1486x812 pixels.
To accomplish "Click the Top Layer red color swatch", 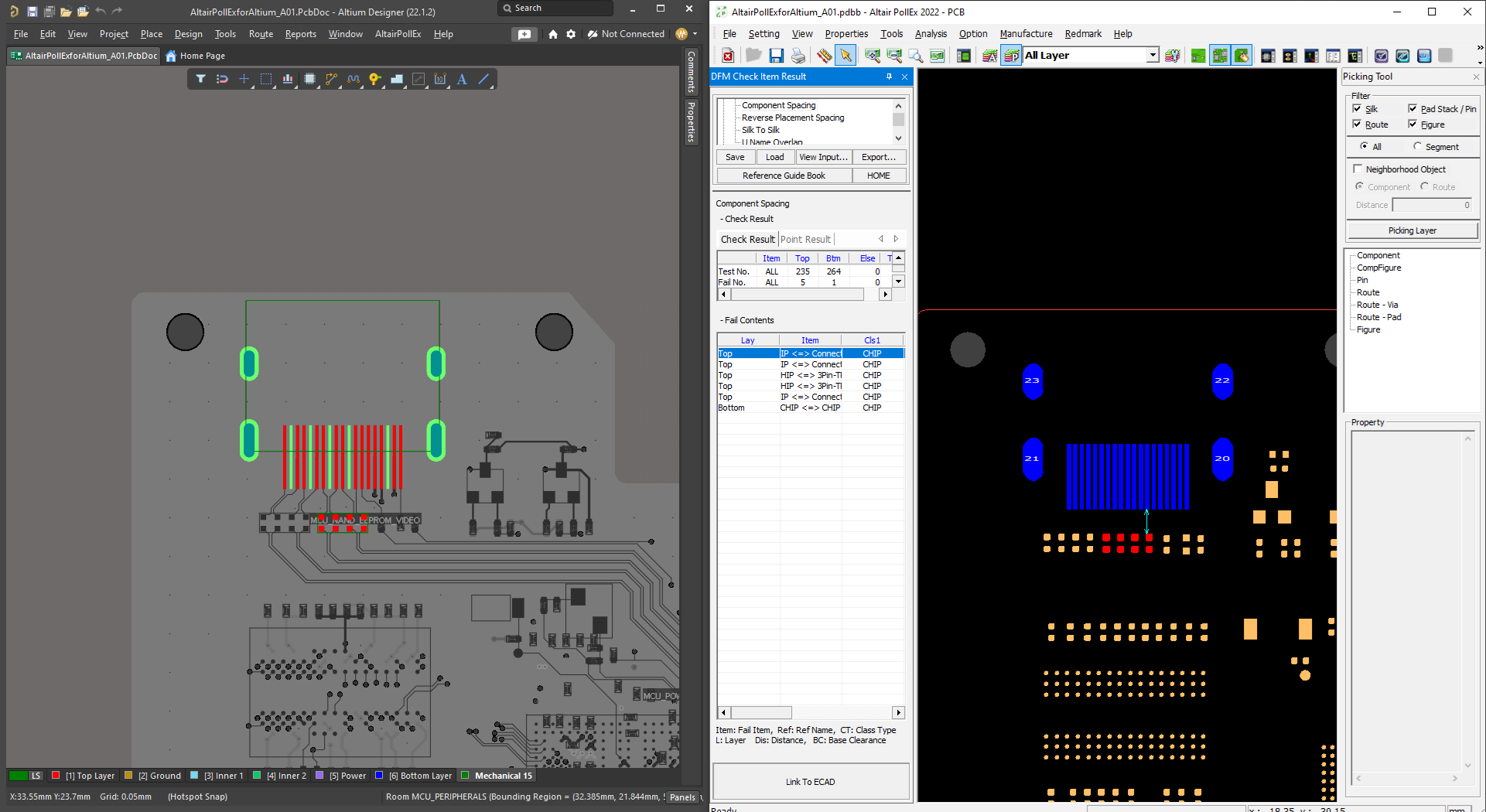I will point(56,776).
